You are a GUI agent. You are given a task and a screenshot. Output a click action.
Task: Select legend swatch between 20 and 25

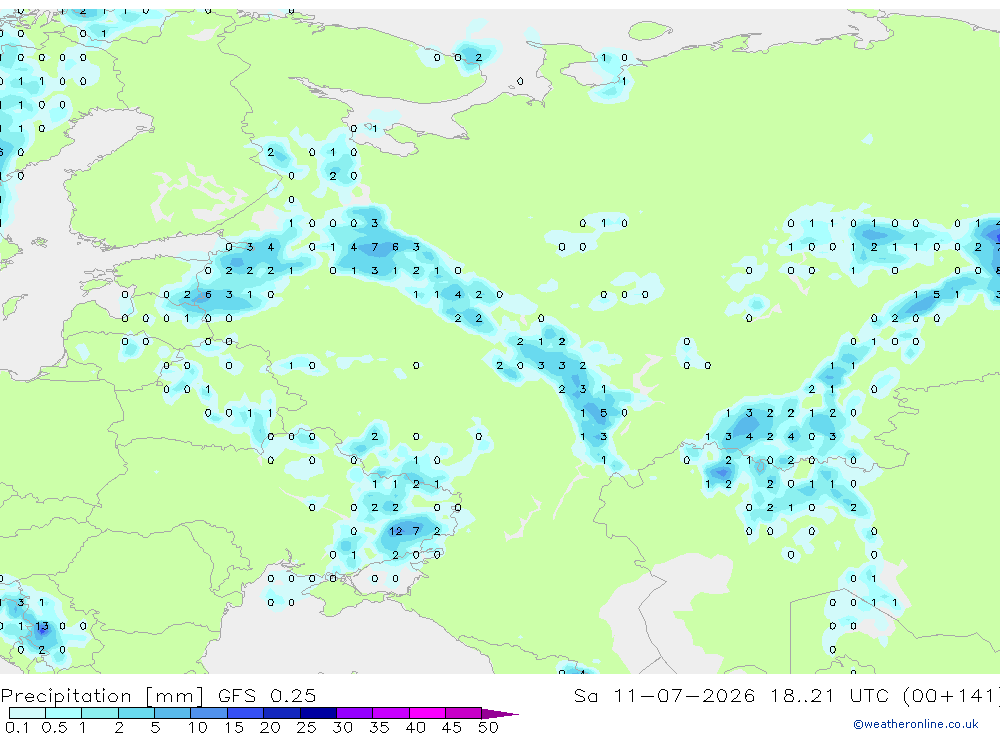tap(282, 713)
